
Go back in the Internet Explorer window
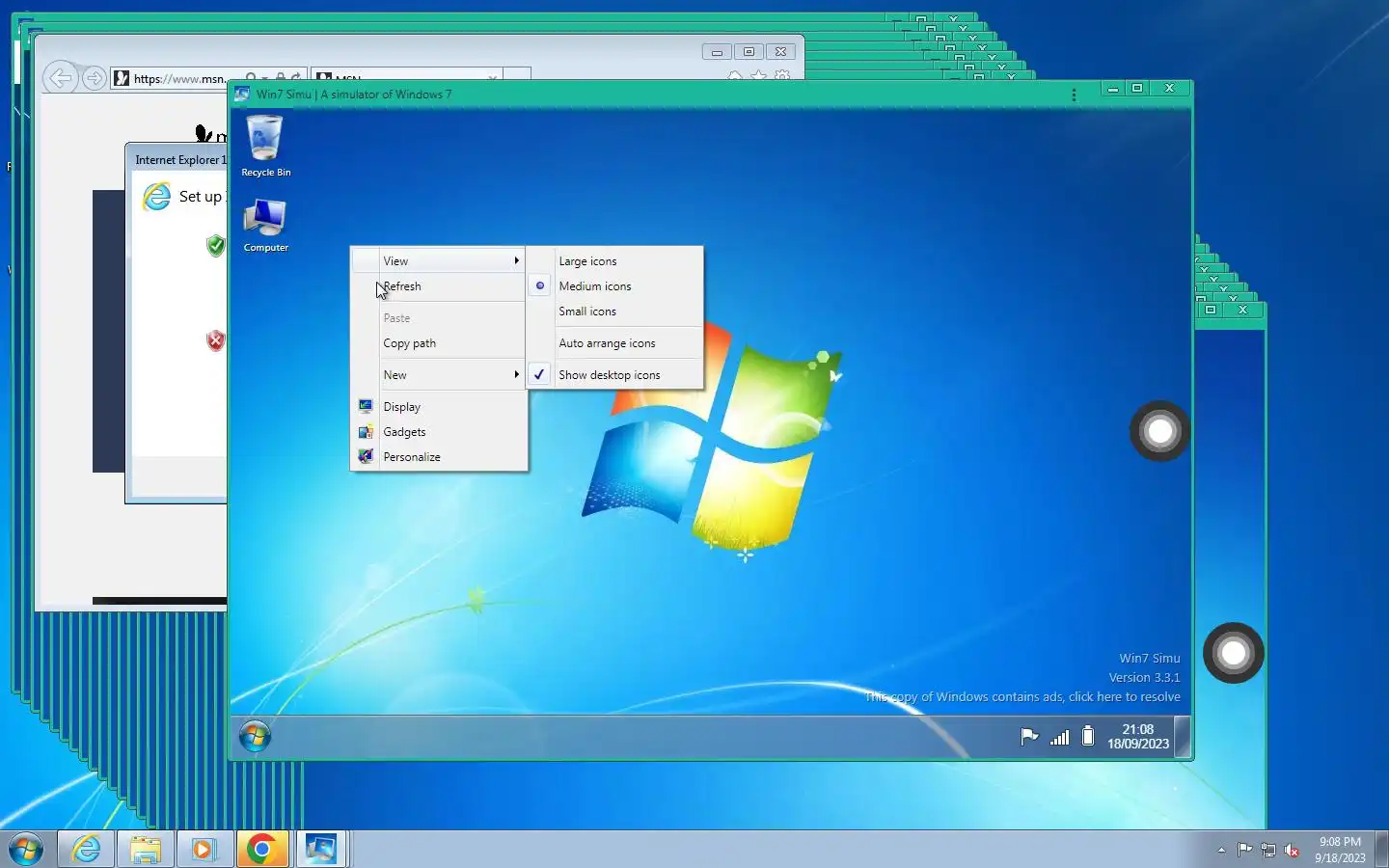tap(60, 78)
